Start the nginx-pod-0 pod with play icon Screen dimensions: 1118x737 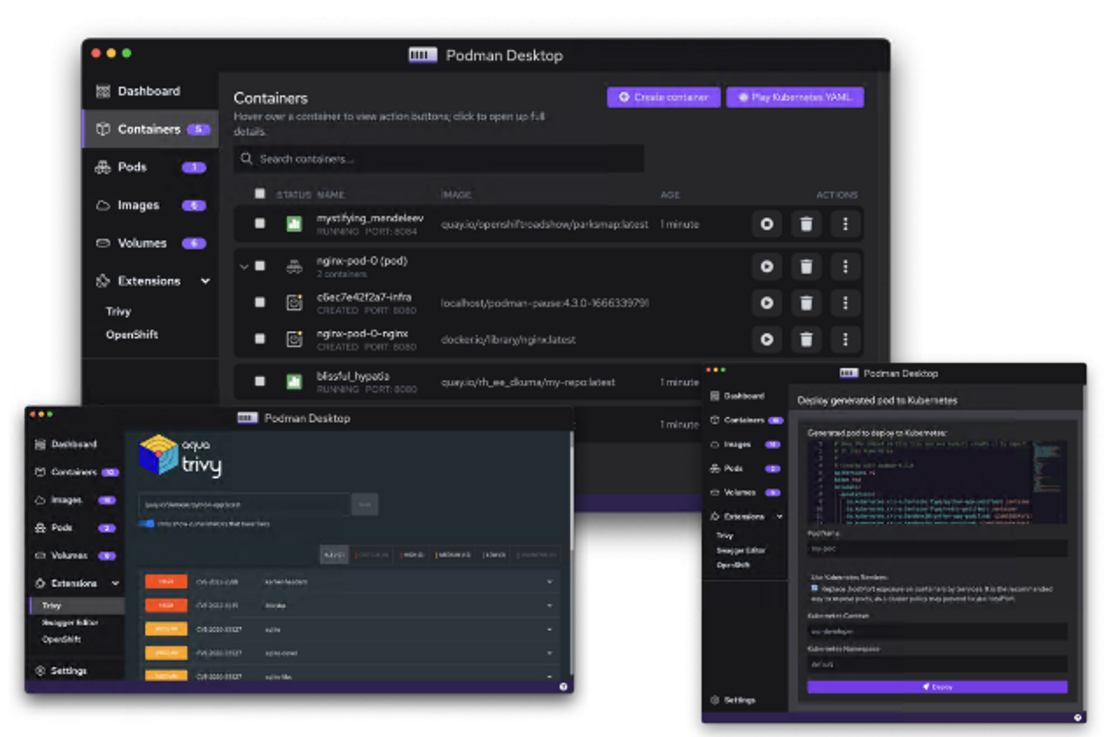766,267
